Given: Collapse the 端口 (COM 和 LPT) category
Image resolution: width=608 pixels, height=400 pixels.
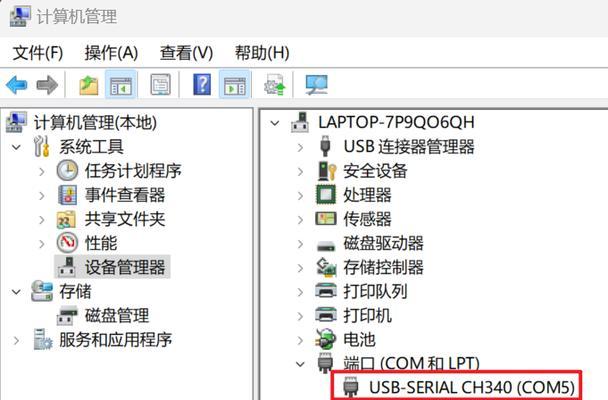Looking at the screenshot, I should 300,364.
